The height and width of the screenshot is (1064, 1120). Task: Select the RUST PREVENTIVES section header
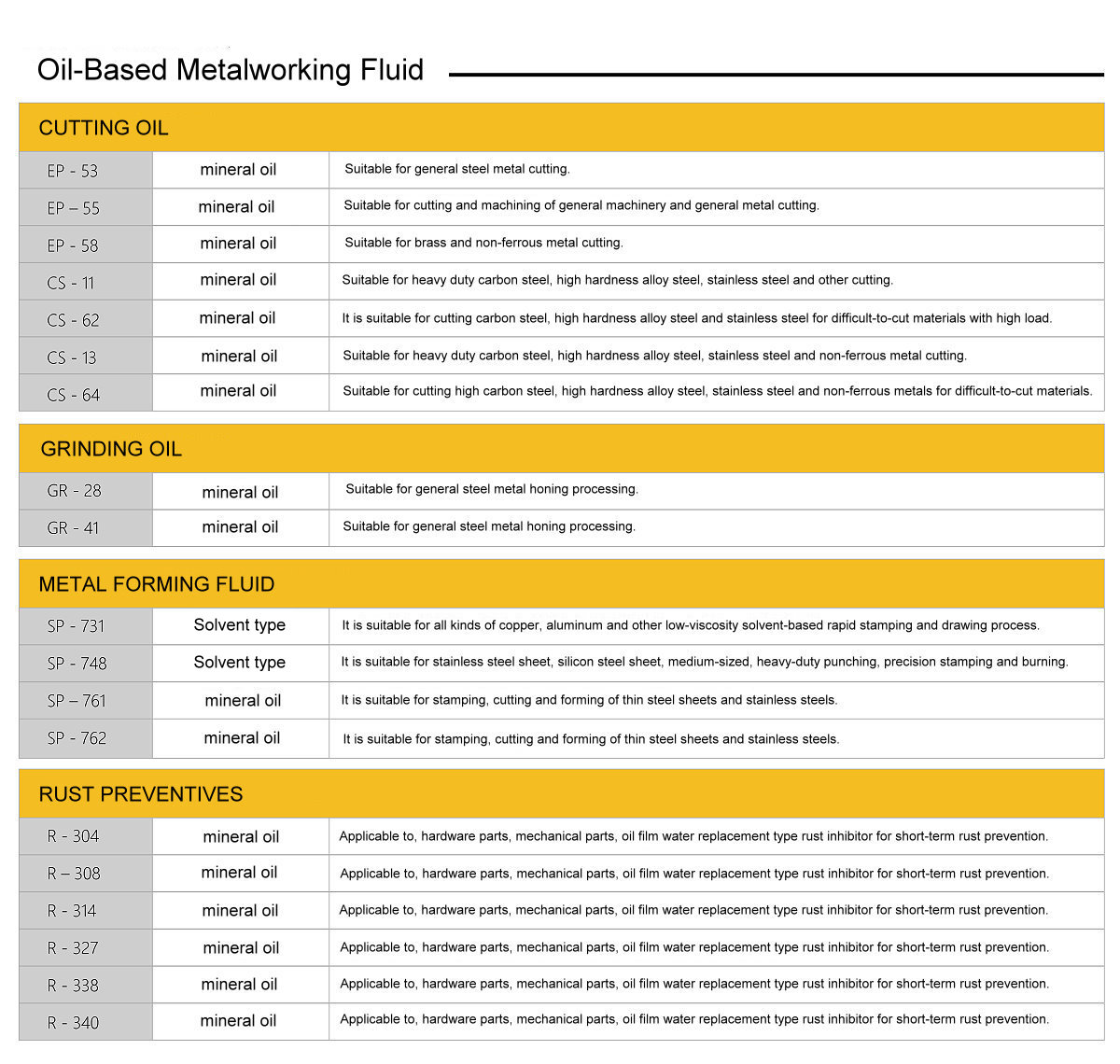tap(141, 794)
